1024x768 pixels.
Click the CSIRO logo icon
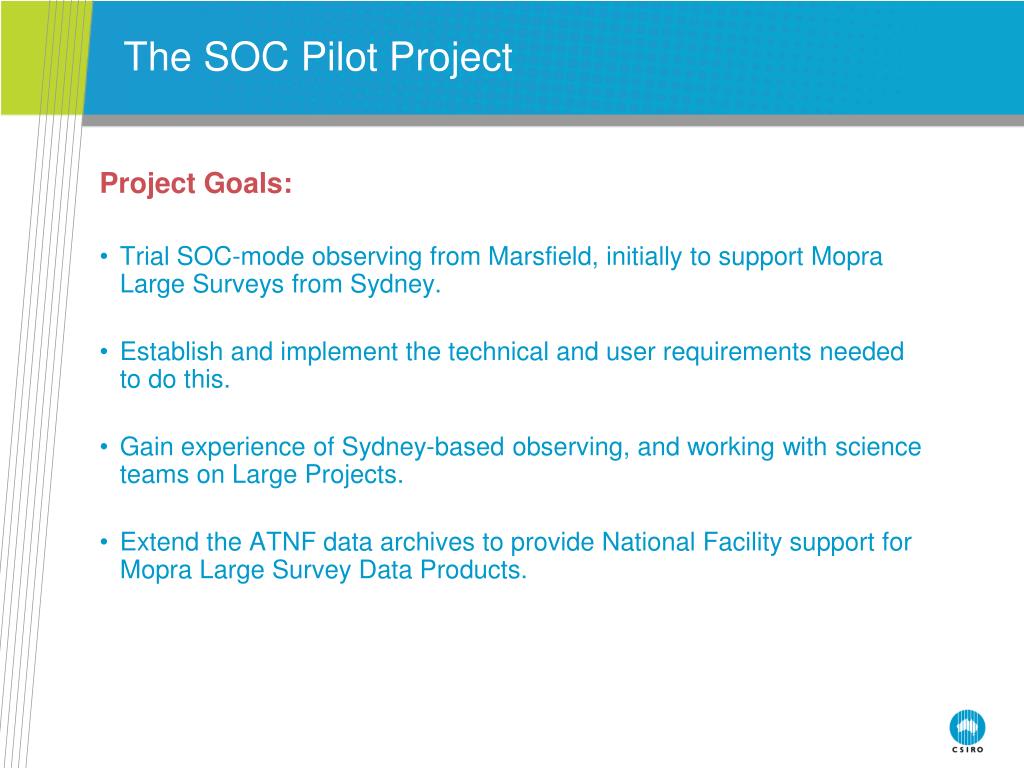[967, 727]
